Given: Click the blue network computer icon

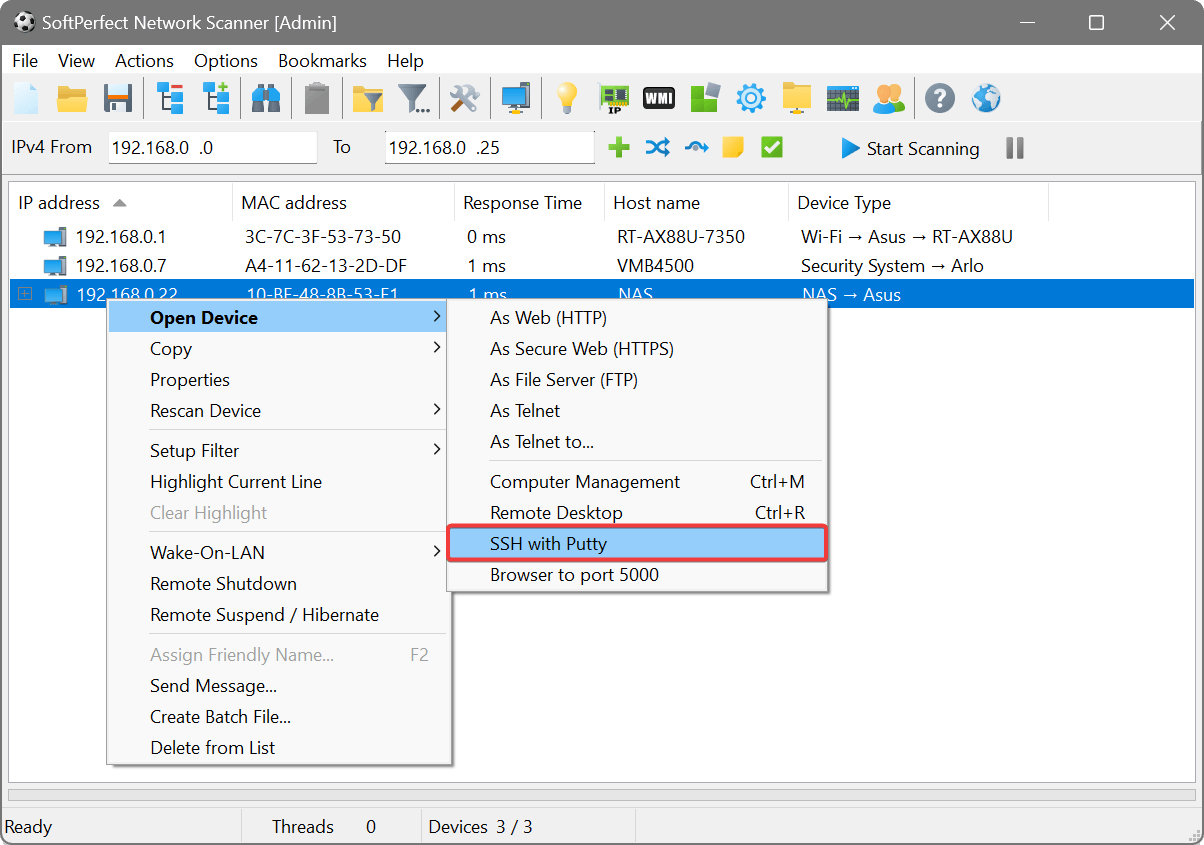Looking at the screenshot, I should click(x=516, y=98).
